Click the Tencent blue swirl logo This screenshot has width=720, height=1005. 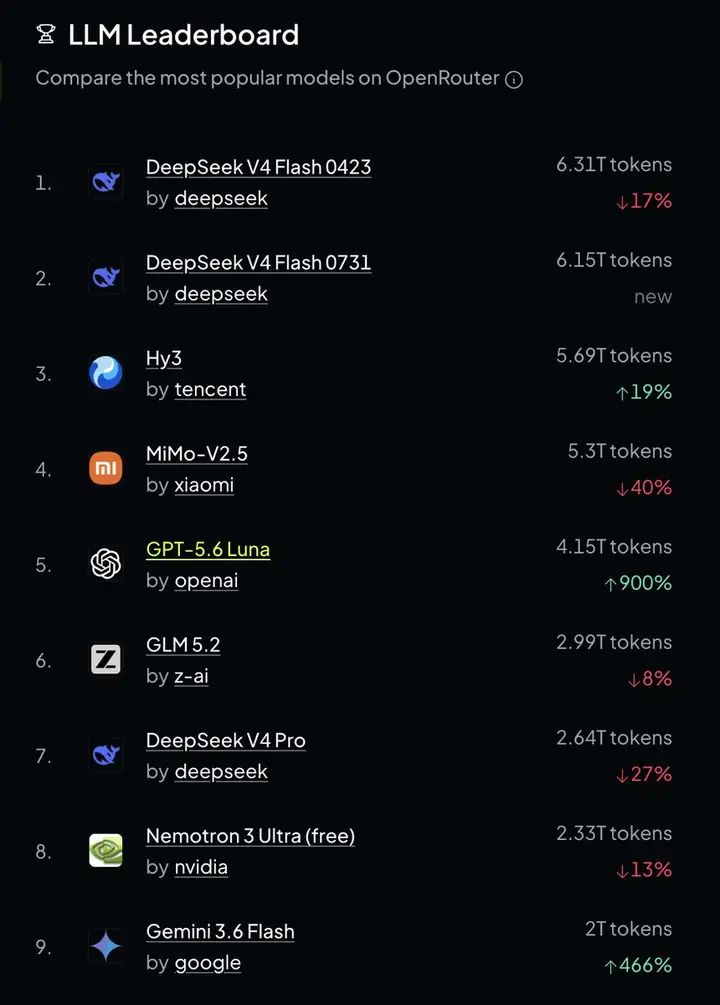[x=106, y=373]
